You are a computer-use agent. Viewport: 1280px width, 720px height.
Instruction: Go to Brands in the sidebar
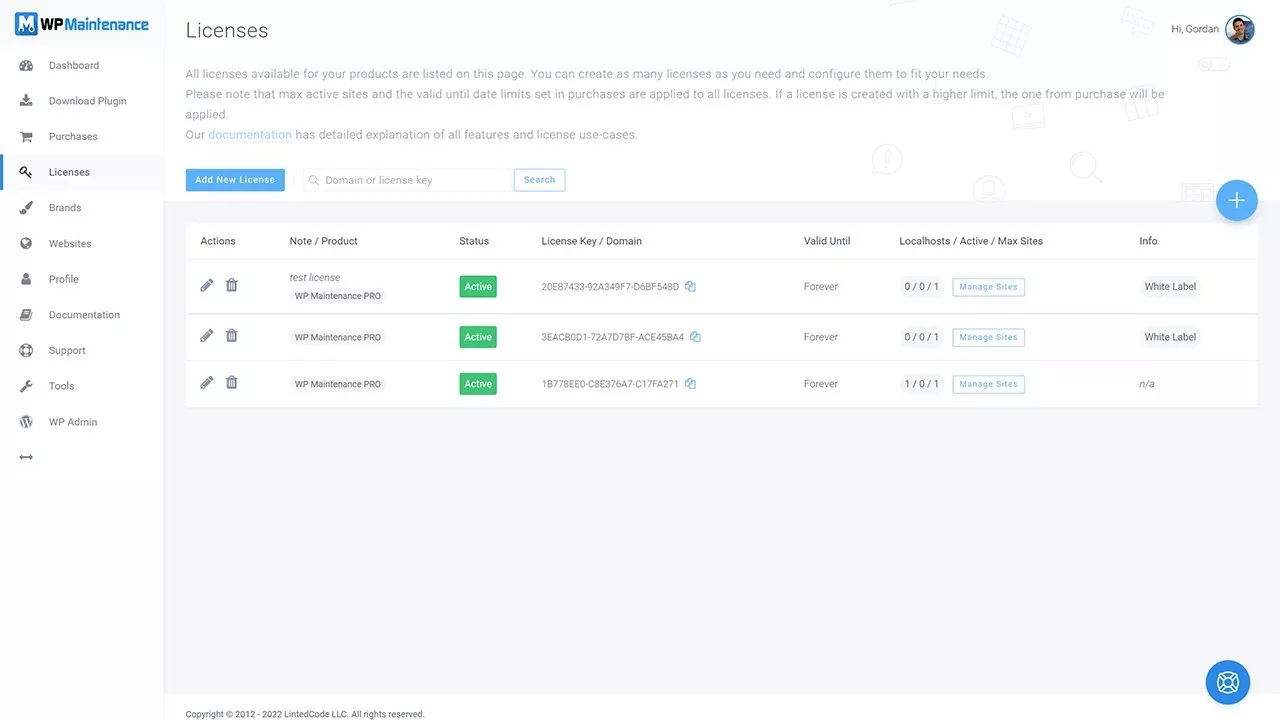click(x=65, y=208)
